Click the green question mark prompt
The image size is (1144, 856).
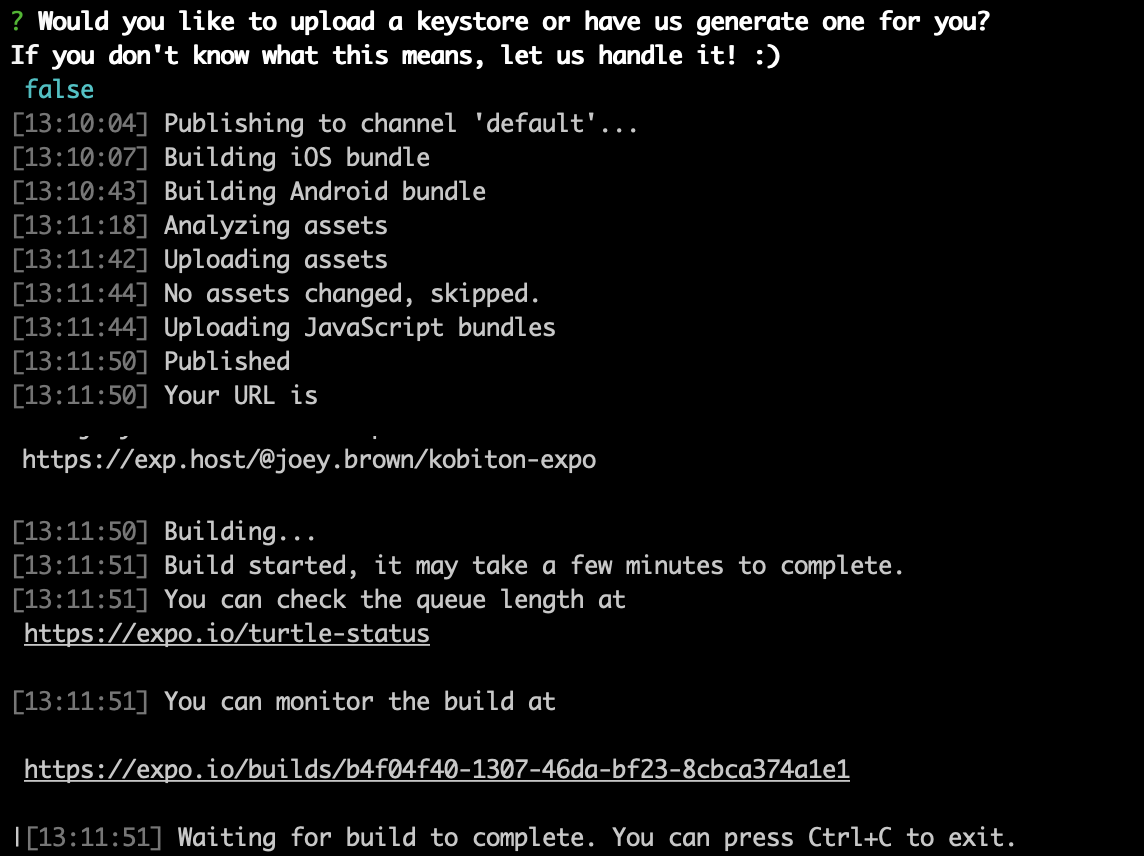(17, 21)
